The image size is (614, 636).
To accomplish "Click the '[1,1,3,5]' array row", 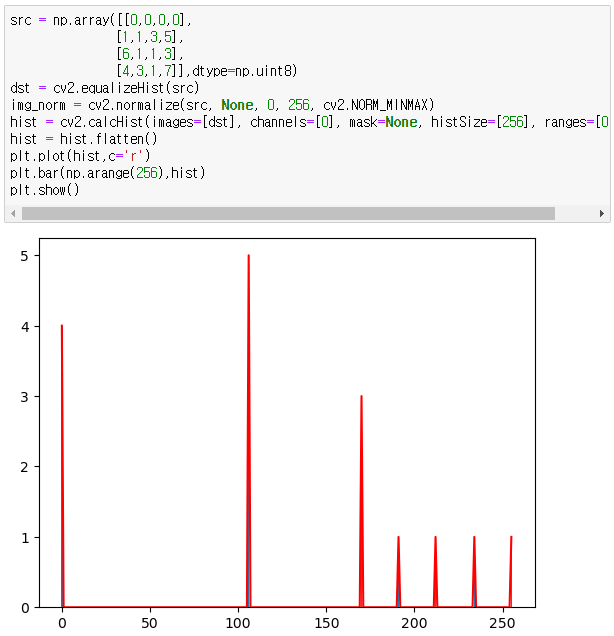I will [150, 37].
